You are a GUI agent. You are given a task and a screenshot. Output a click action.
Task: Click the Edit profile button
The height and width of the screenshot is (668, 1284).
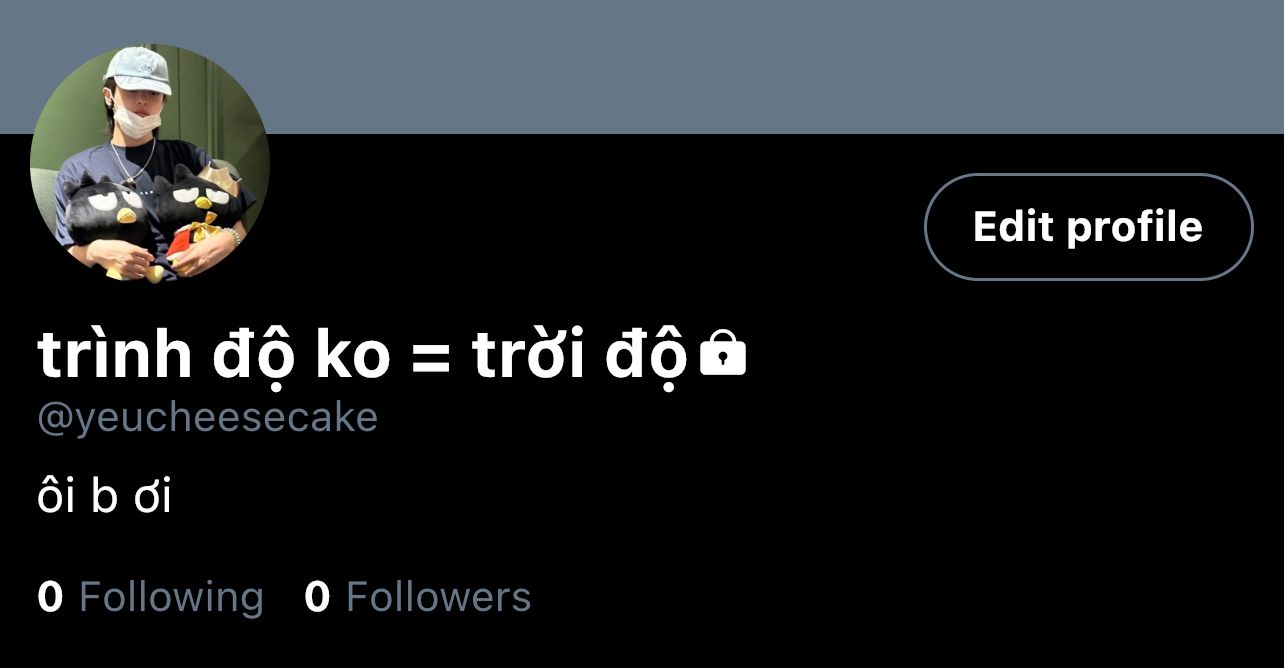[x=1088, y=227]
